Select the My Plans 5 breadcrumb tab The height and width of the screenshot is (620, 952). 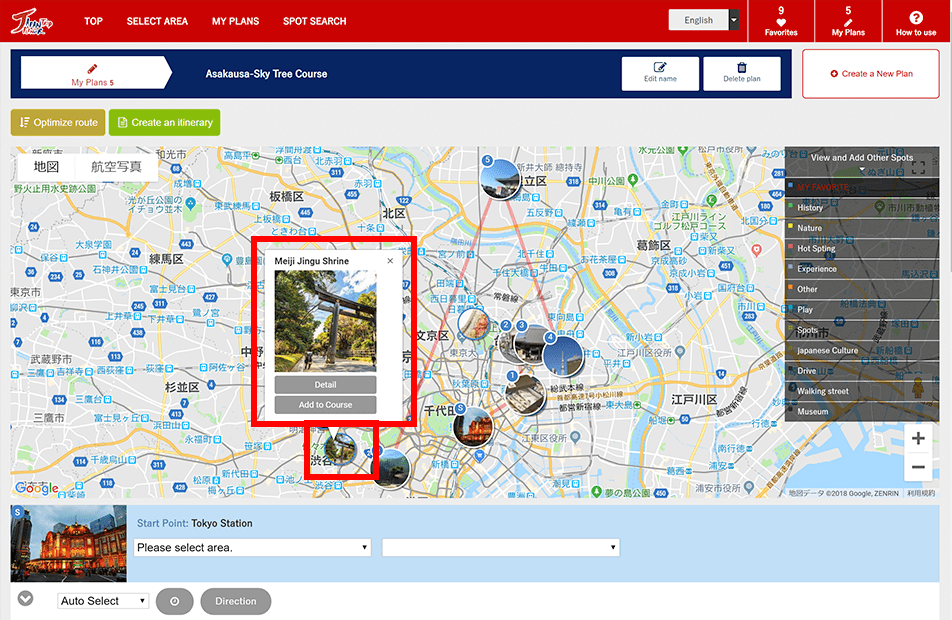[96, 73]
